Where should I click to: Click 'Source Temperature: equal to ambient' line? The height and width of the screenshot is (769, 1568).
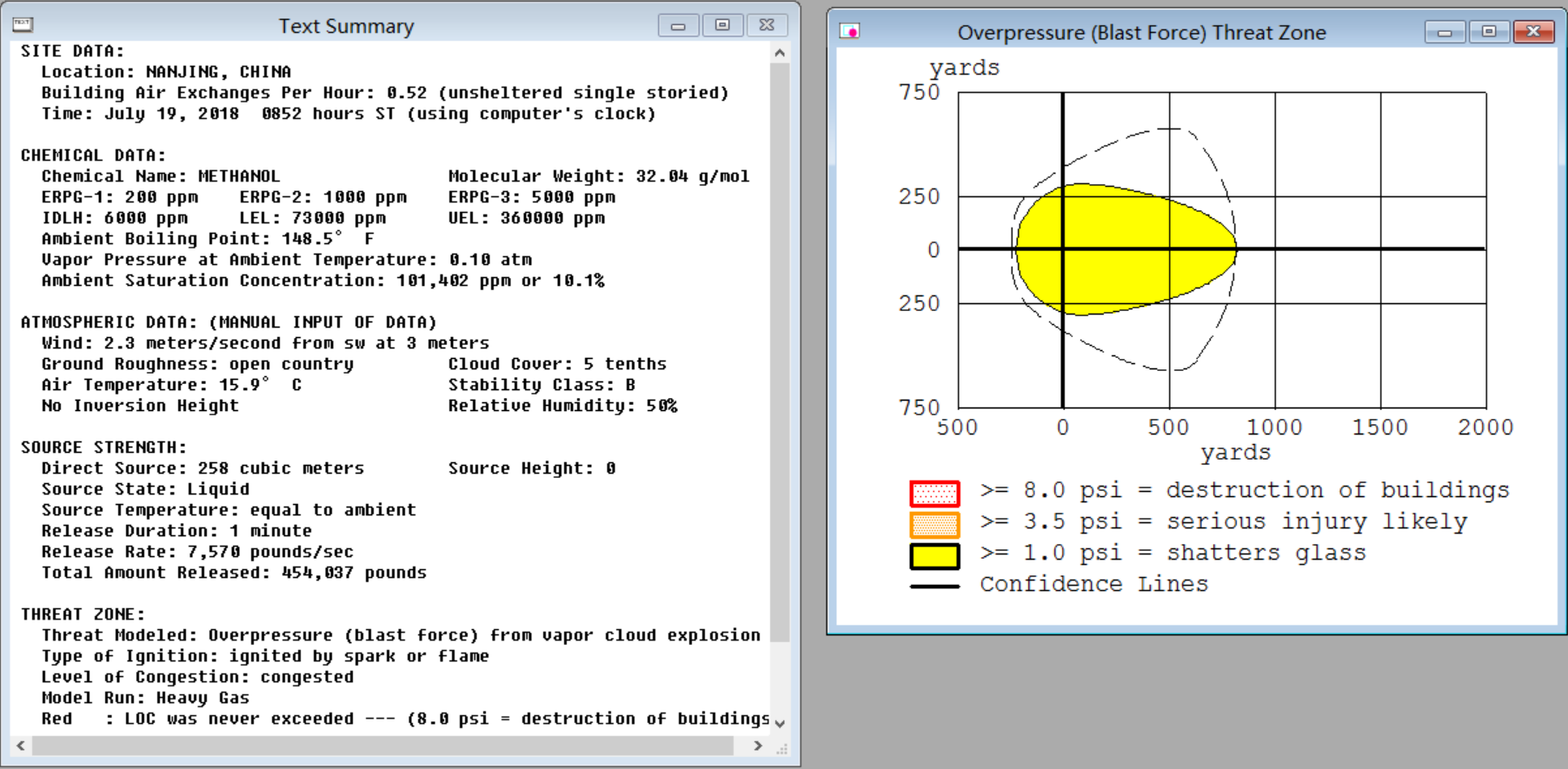(229, 510)
